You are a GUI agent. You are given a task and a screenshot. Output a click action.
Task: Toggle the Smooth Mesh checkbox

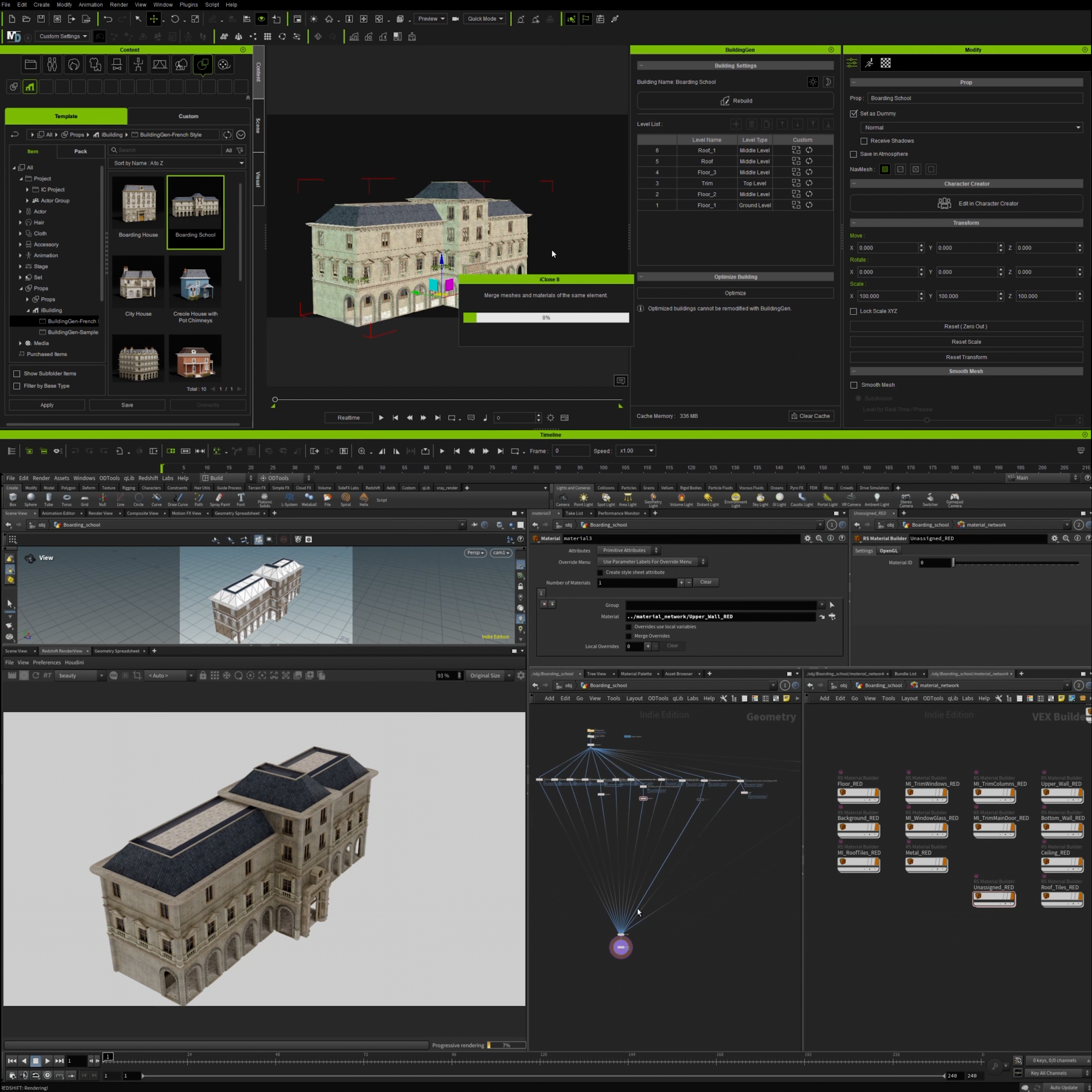point(854,385)
